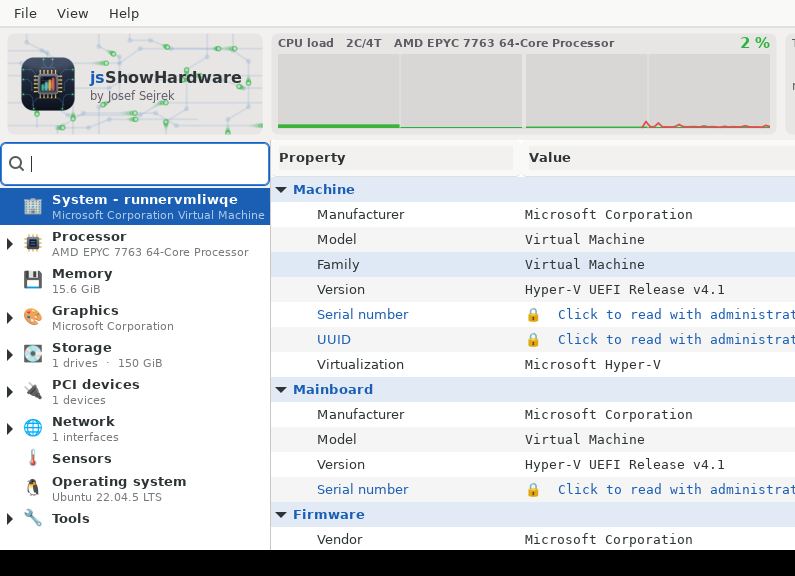The image size is (795, 576).
Task: Select the System building icon
Action: (33, 206)
